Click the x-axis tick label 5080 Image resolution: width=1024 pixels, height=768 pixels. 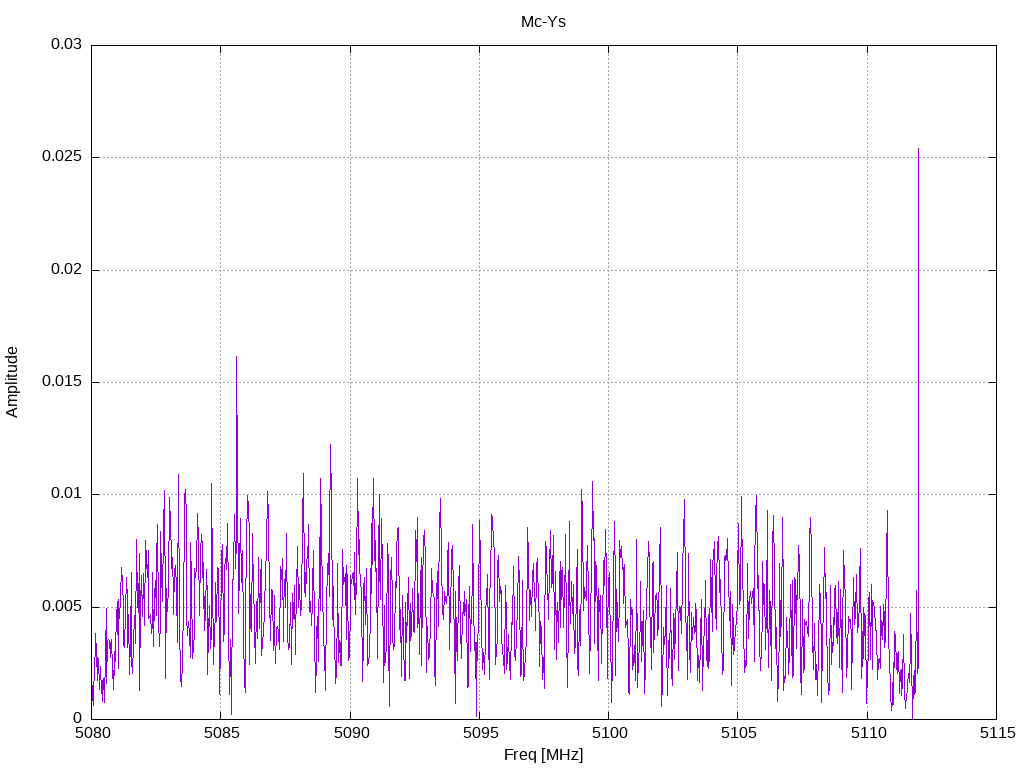(x=92, y=733)
